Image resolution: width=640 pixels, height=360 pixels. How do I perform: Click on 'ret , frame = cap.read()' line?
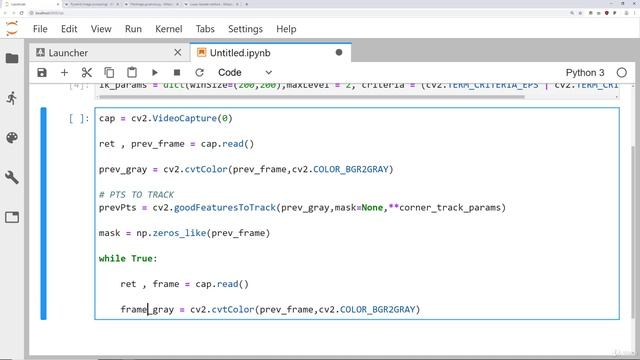tap(184, 284)
